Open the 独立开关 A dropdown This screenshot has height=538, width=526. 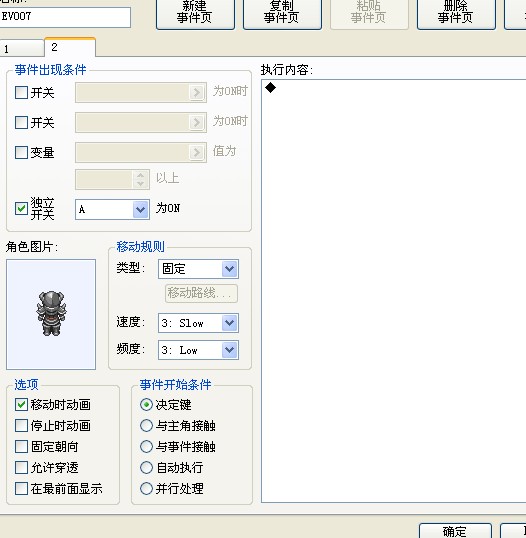(x=112, y=209)
